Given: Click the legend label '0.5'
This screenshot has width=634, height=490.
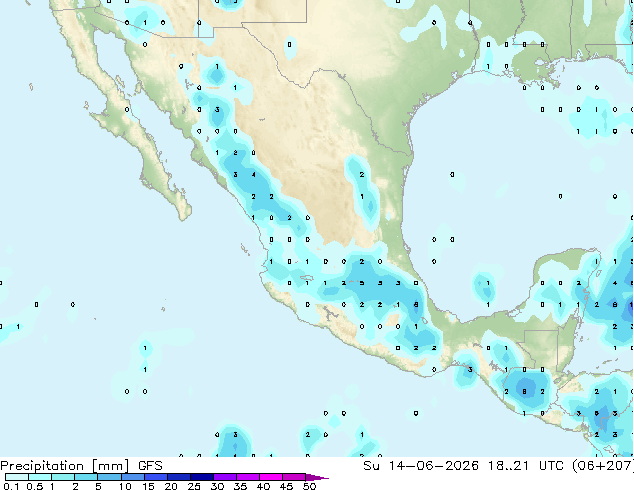Looking at the screenshot, I should click(34, 486).
